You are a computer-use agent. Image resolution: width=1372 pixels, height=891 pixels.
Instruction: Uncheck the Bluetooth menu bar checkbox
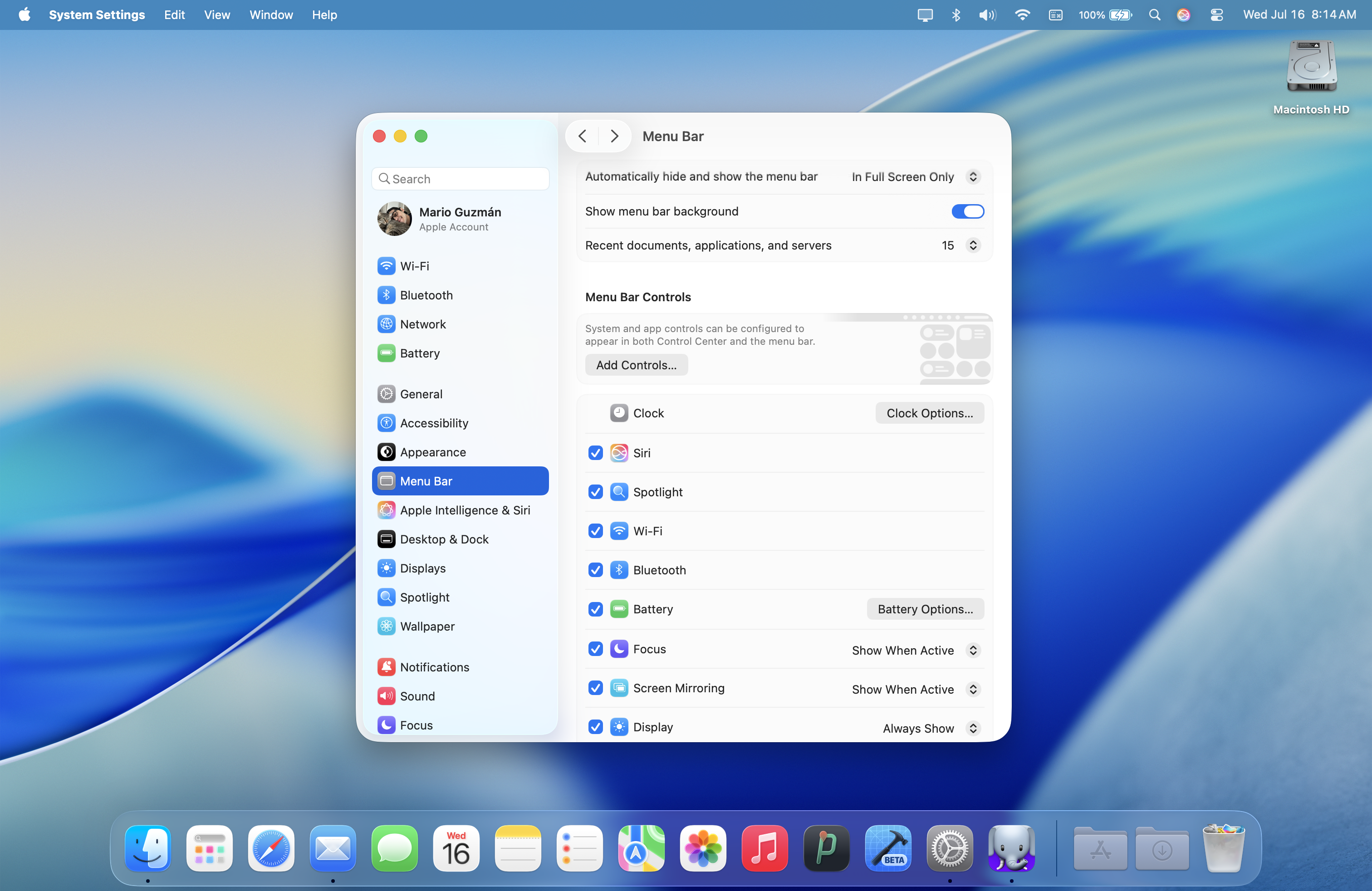click(596, 570)
